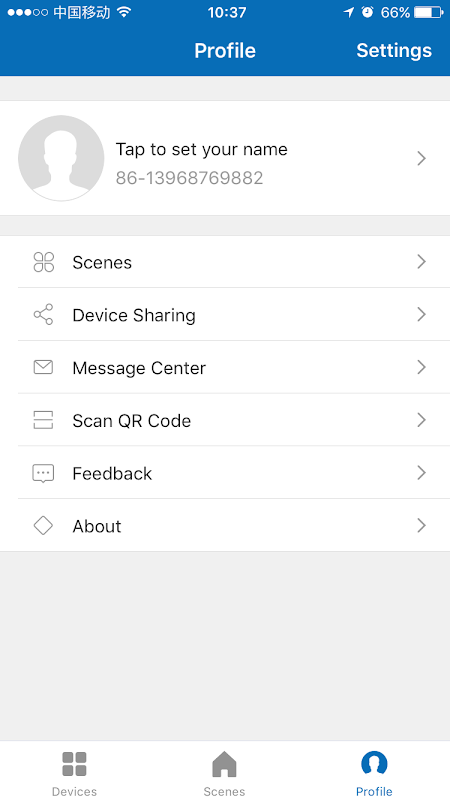Tap the Scan QR Code icon

point(43,420)
